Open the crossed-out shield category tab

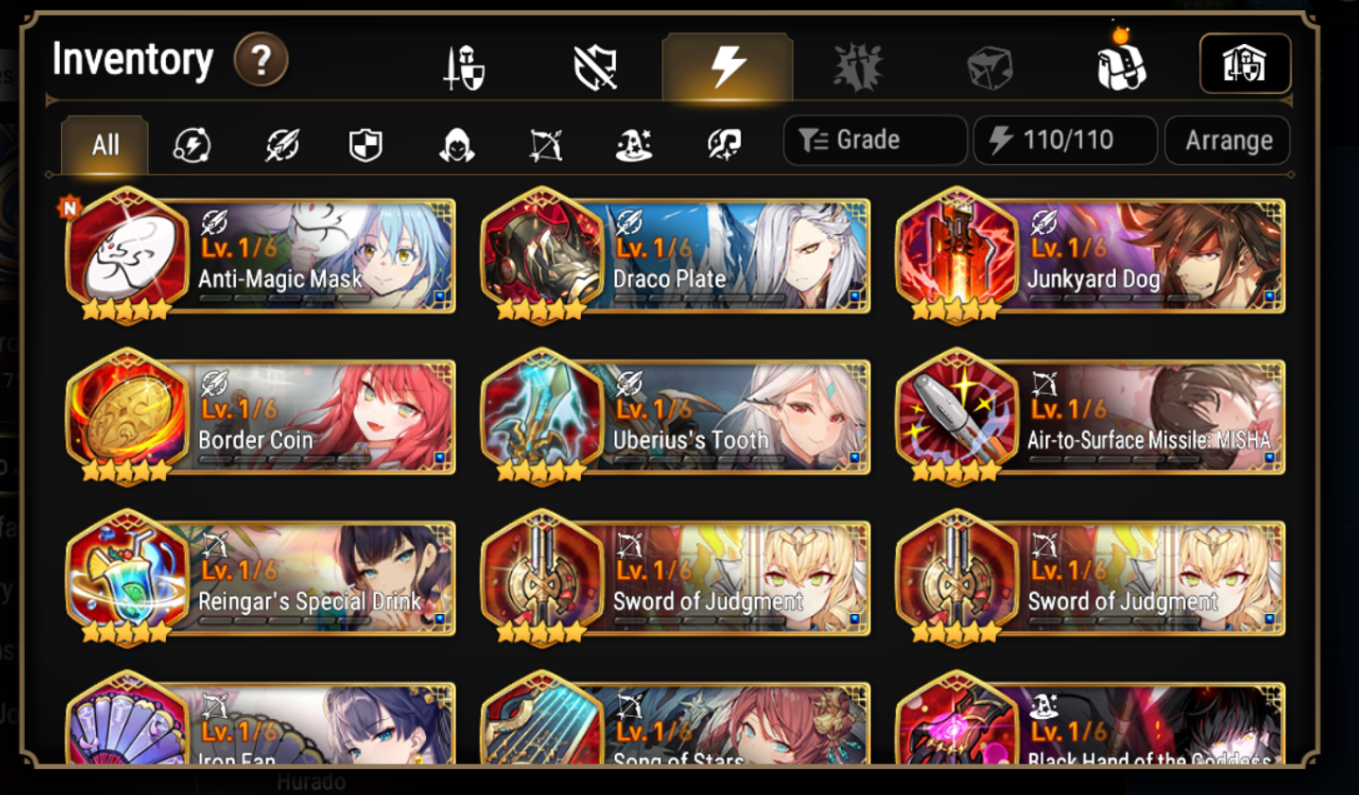coord(595,68)
